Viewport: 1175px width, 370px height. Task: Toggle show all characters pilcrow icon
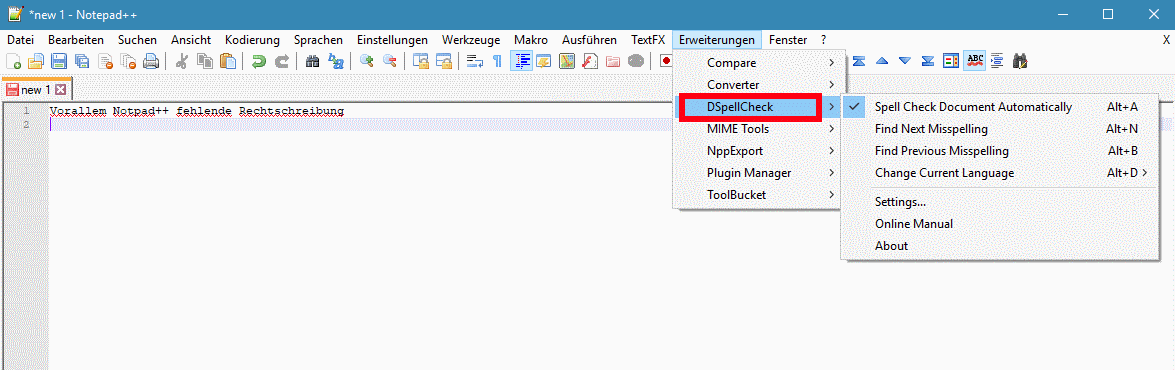coord(497,61)
